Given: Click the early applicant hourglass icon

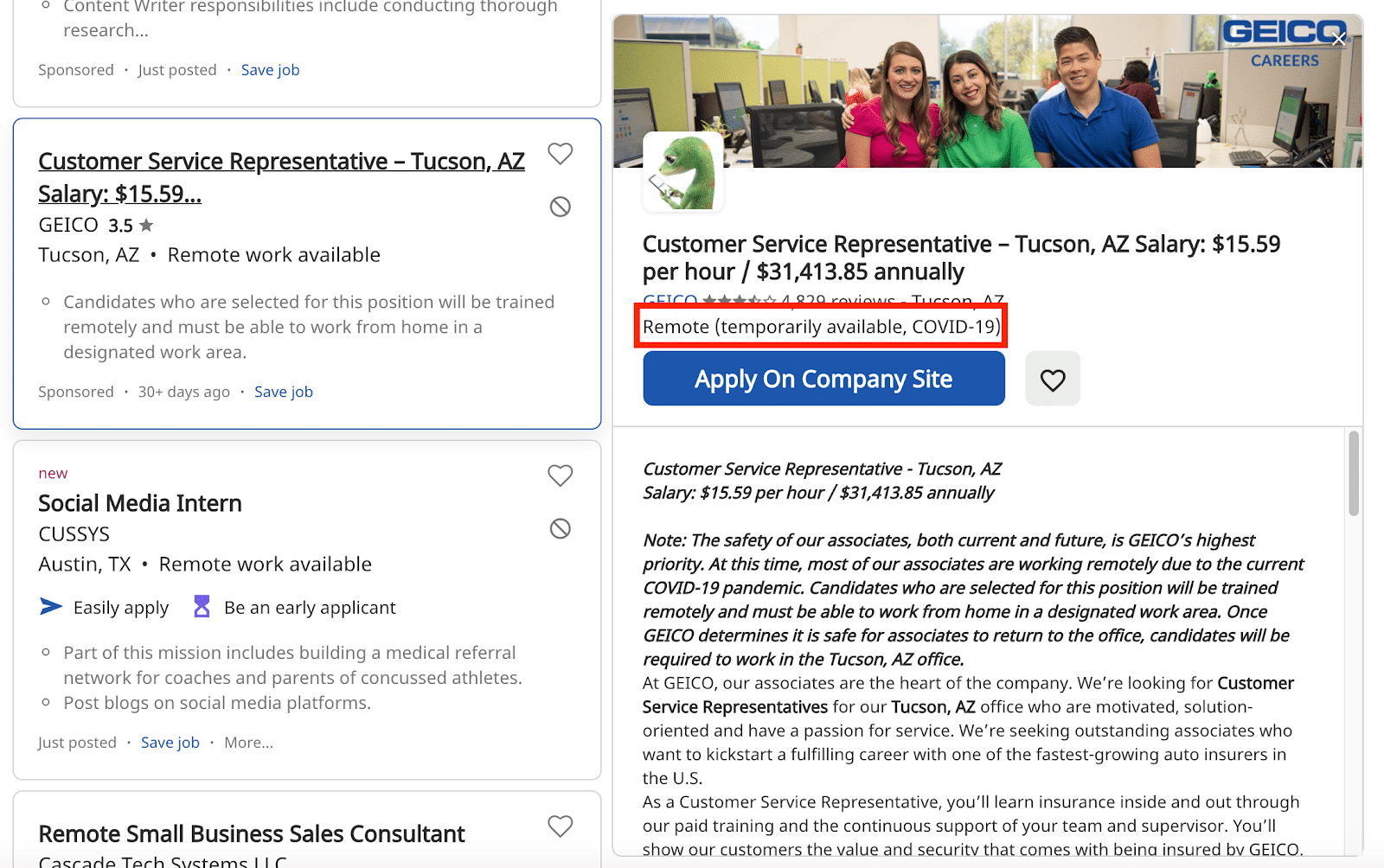Looking at the screenshot, I should [x=202, y=607].
